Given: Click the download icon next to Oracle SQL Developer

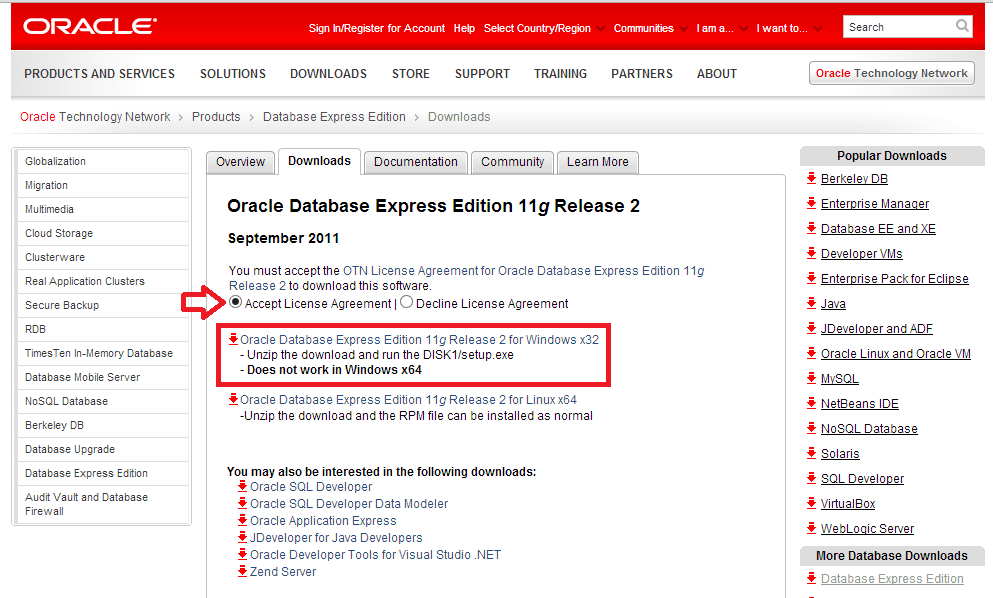Looking at the screenshot, I should click(x=242, y=488).
